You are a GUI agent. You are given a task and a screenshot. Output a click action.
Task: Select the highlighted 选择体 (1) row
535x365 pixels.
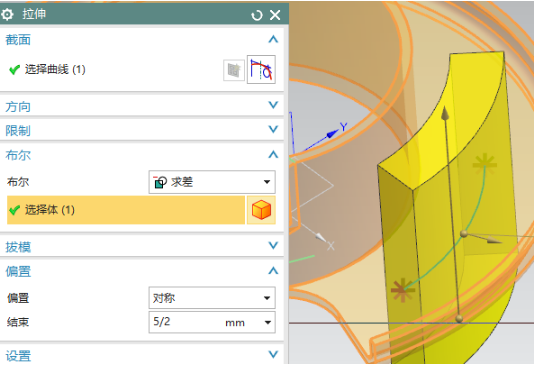pos(126,210)
